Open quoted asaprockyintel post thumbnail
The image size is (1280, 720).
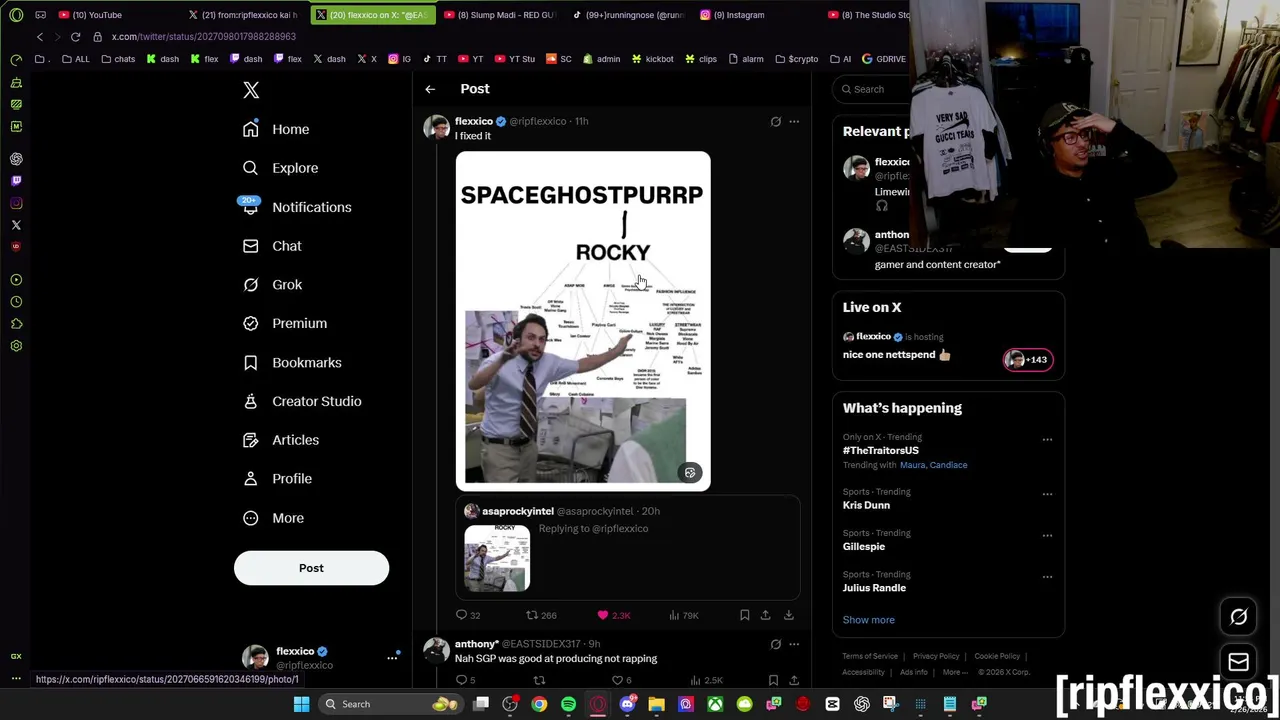click(x=497, y=559)
